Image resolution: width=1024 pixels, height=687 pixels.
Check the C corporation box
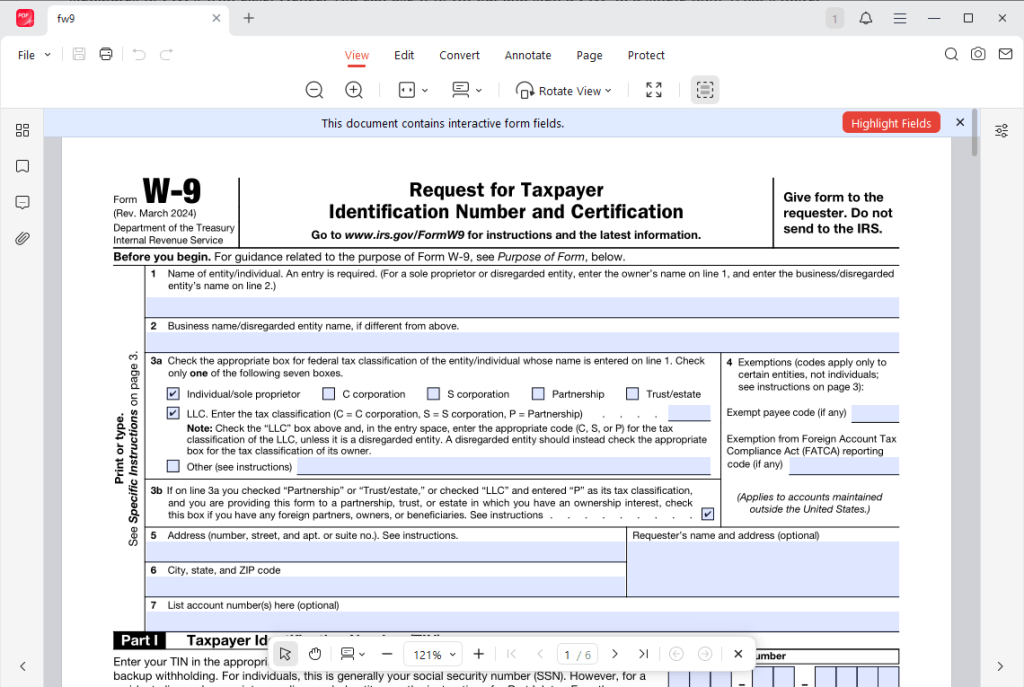(x=328, y=394)
